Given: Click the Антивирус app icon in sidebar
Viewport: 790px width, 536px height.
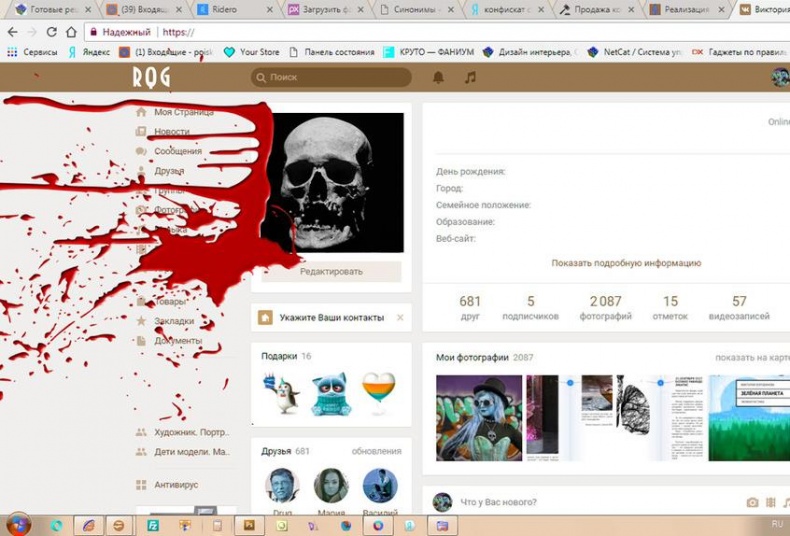Looking at the screenshot, I should click(141, 485).
